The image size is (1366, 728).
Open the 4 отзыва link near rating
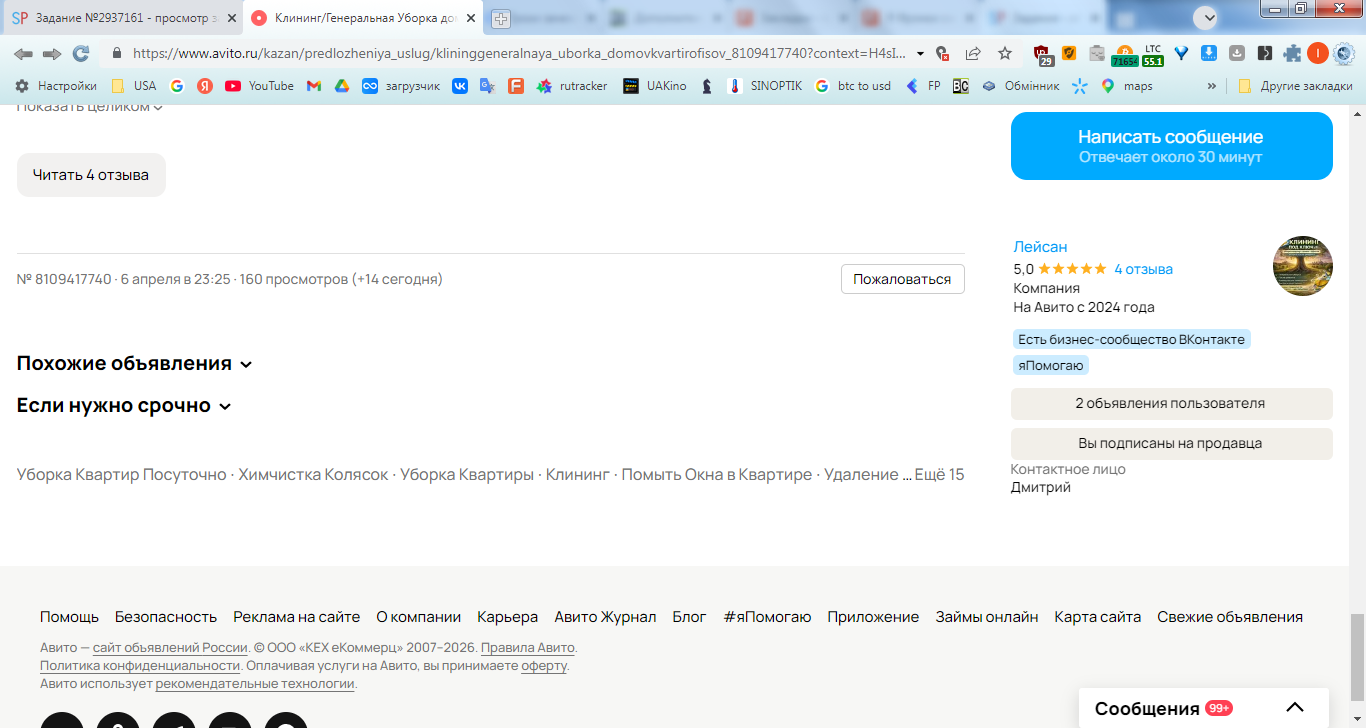[1144, 269]
